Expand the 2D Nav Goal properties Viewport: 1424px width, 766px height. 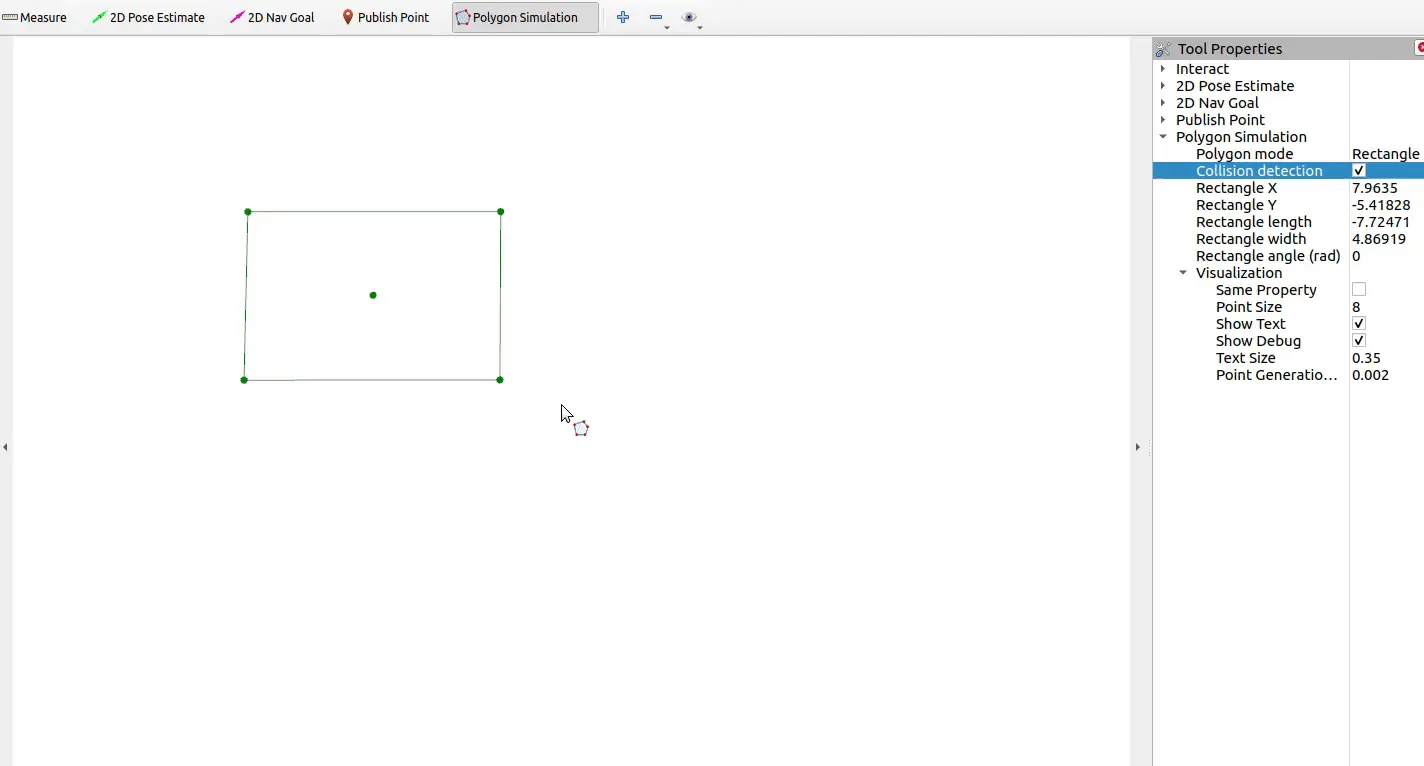1162,103
